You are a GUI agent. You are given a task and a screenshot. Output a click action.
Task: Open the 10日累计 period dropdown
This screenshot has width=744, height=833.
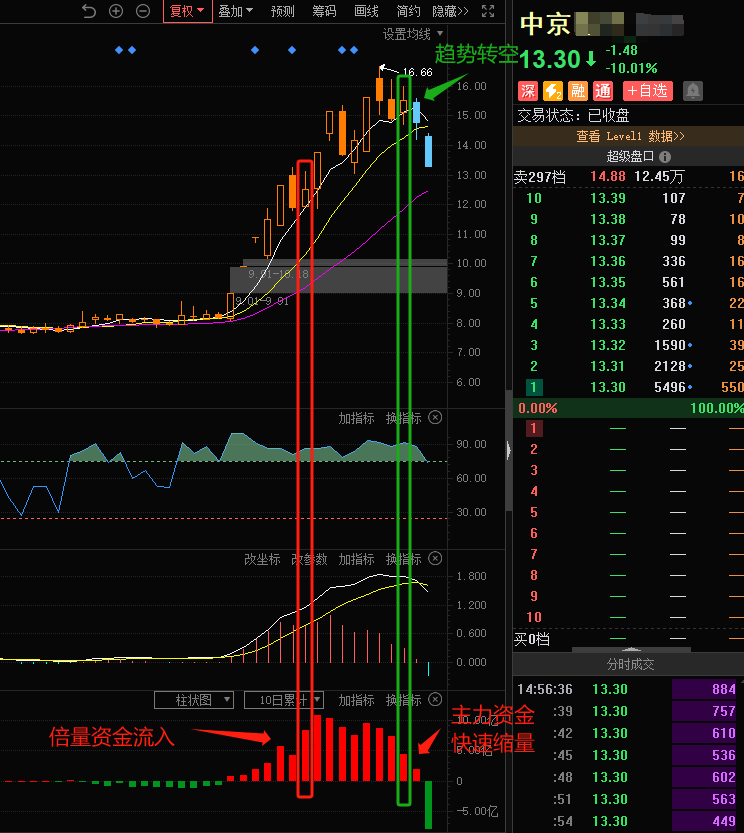click(x=284, y=700)
